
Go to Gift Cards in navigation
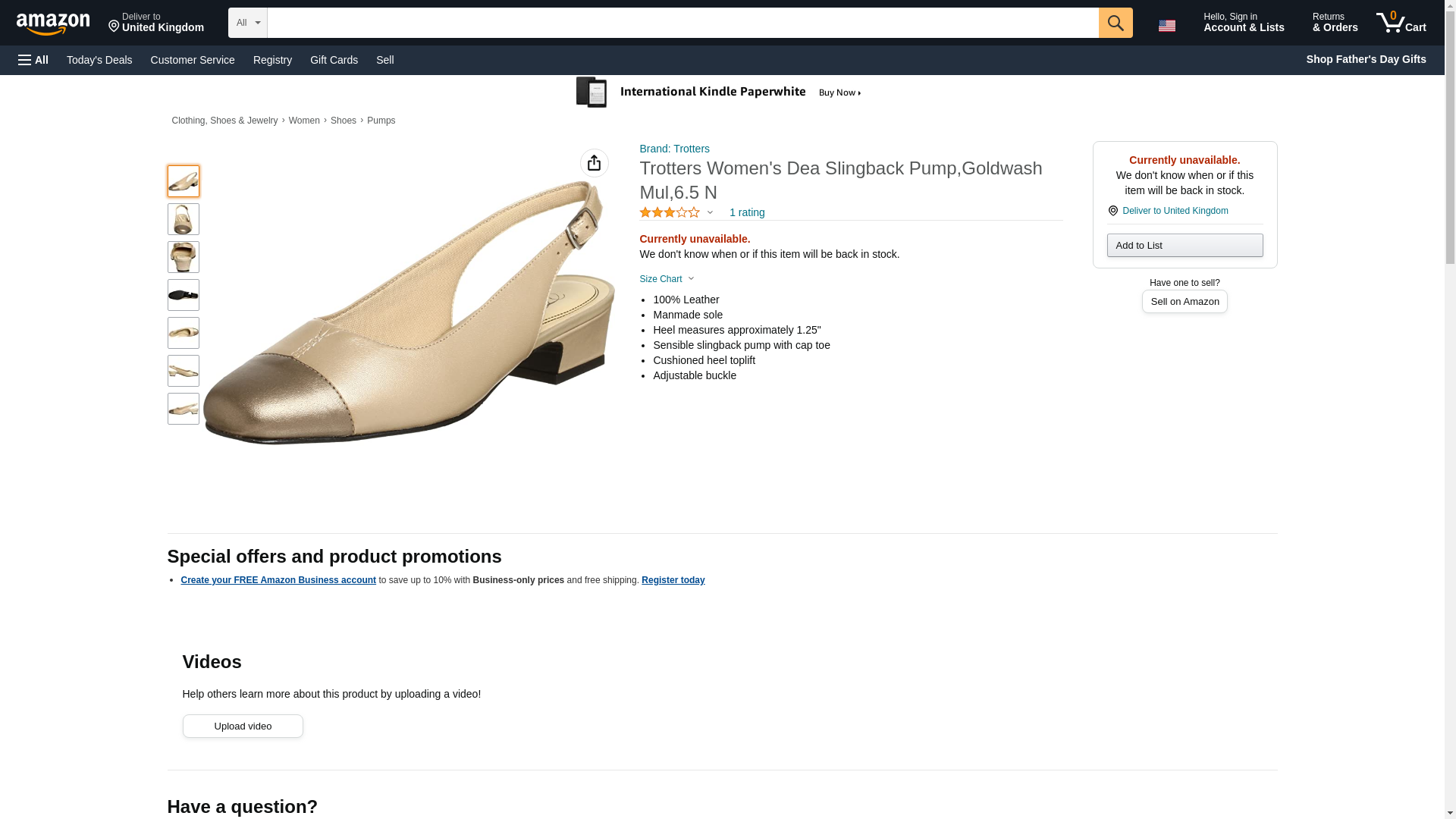pos(334,60)
